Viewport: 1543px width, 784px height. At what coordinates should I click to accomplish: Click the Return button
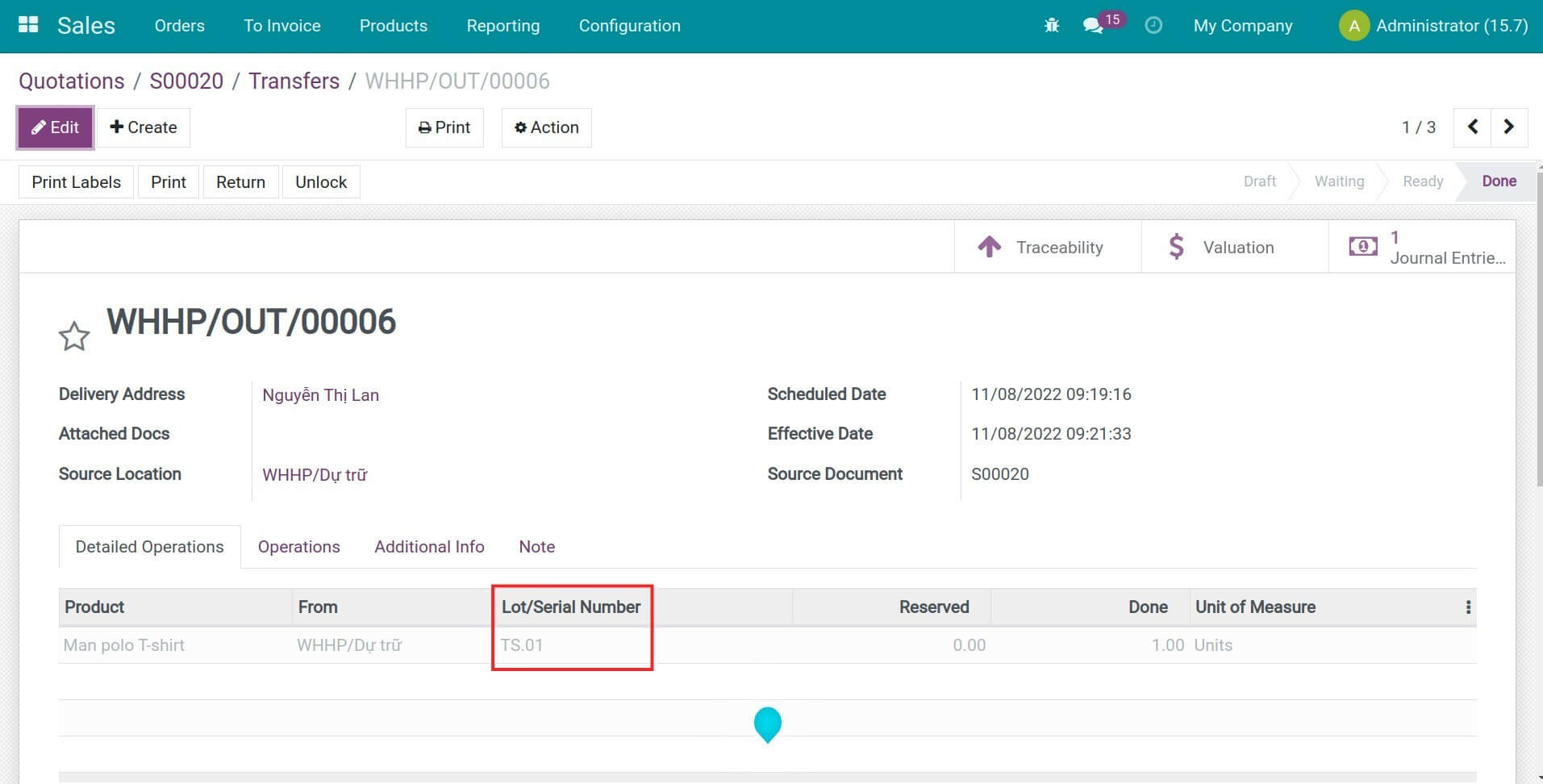pos(240,182)
